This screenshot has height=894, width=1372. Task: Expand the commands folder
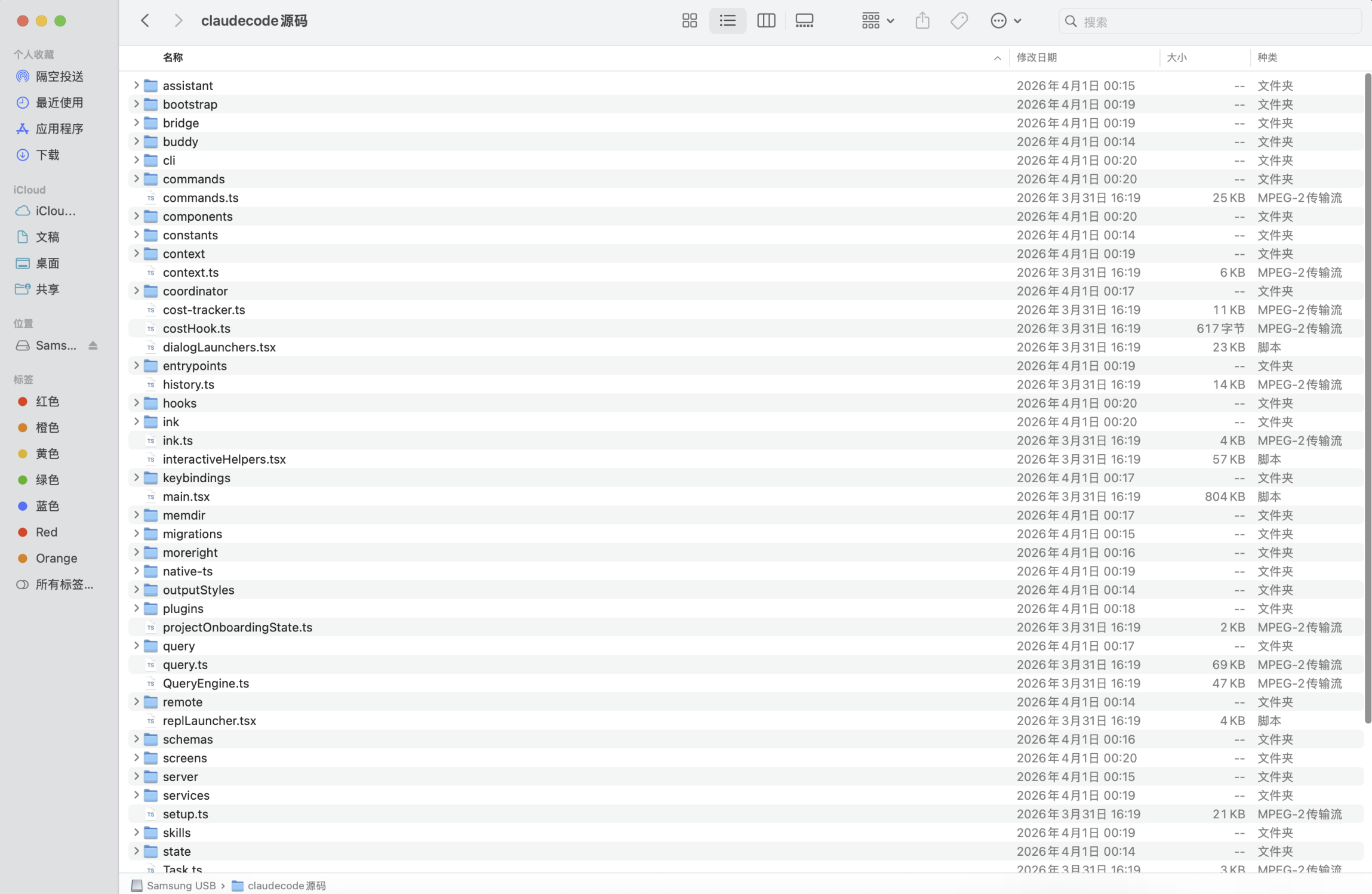click(136, 178)
